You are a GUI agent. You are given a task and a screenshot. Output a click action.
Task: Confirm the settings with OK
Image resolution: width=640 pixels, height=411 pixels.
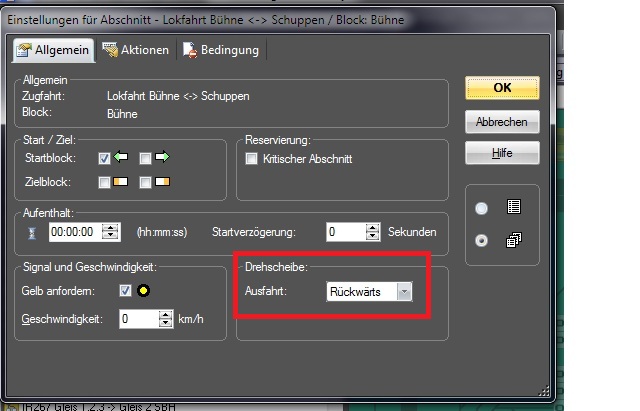point(502,88)
